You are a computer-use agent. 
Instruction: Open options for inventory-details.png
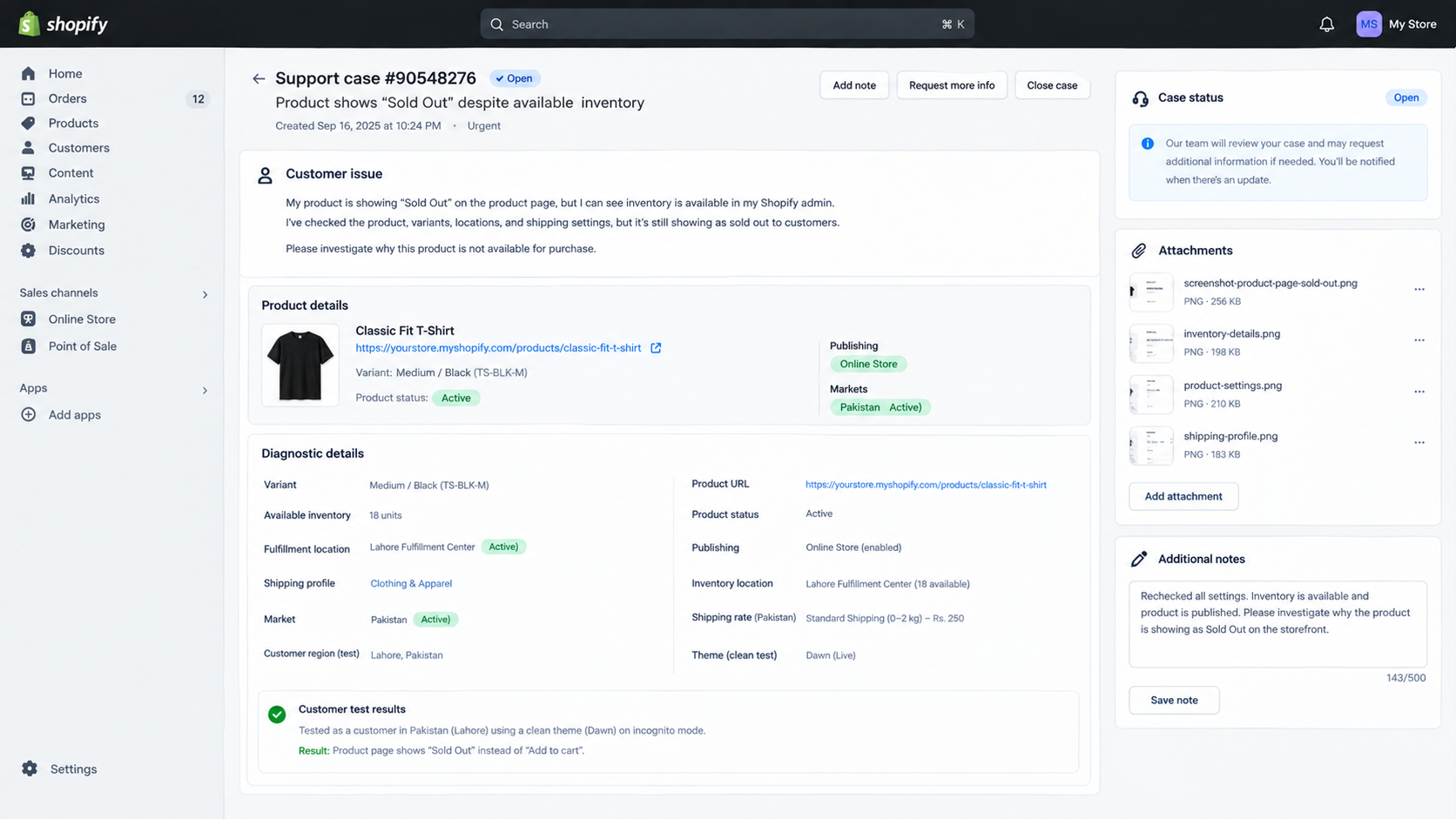(1419, 340)
